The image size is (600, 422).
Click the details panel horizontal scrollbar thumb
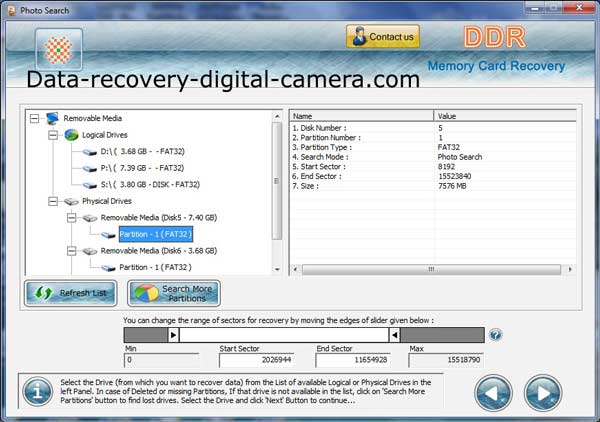point(431,269)
